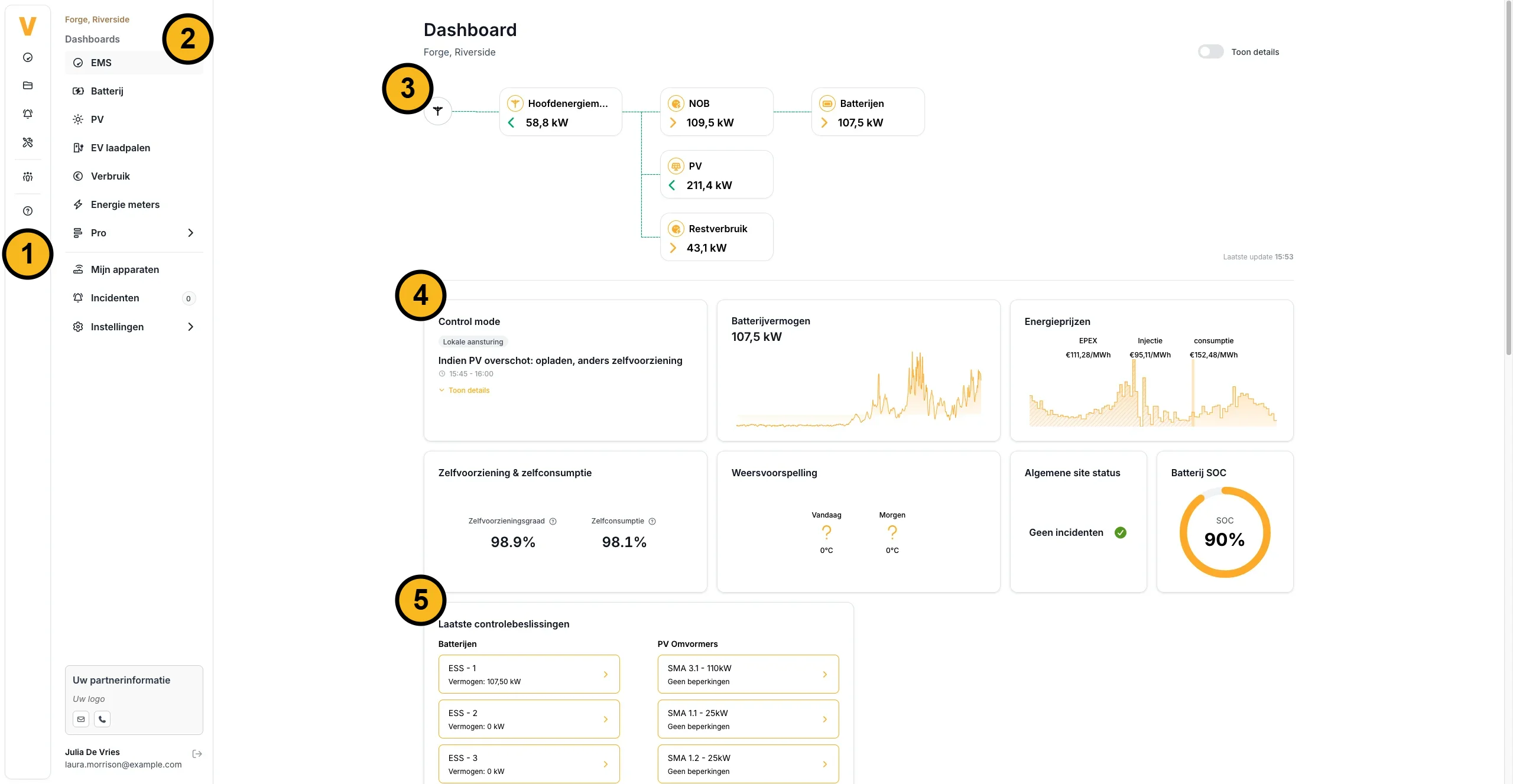Open the Restverbruik node card
This screenshot has height=784, width=1513.
tap(717, 237)
